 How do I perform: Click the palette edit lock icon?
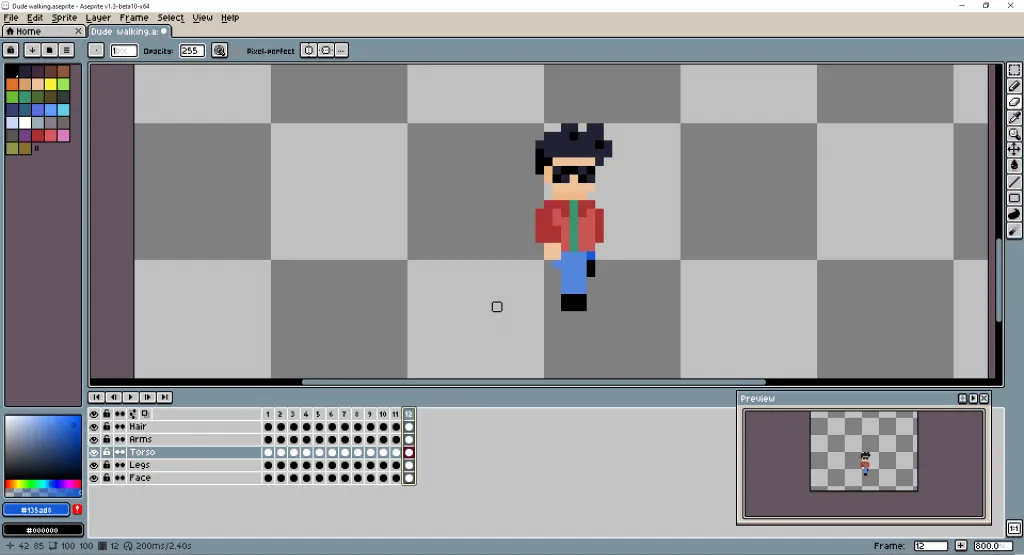10,50
